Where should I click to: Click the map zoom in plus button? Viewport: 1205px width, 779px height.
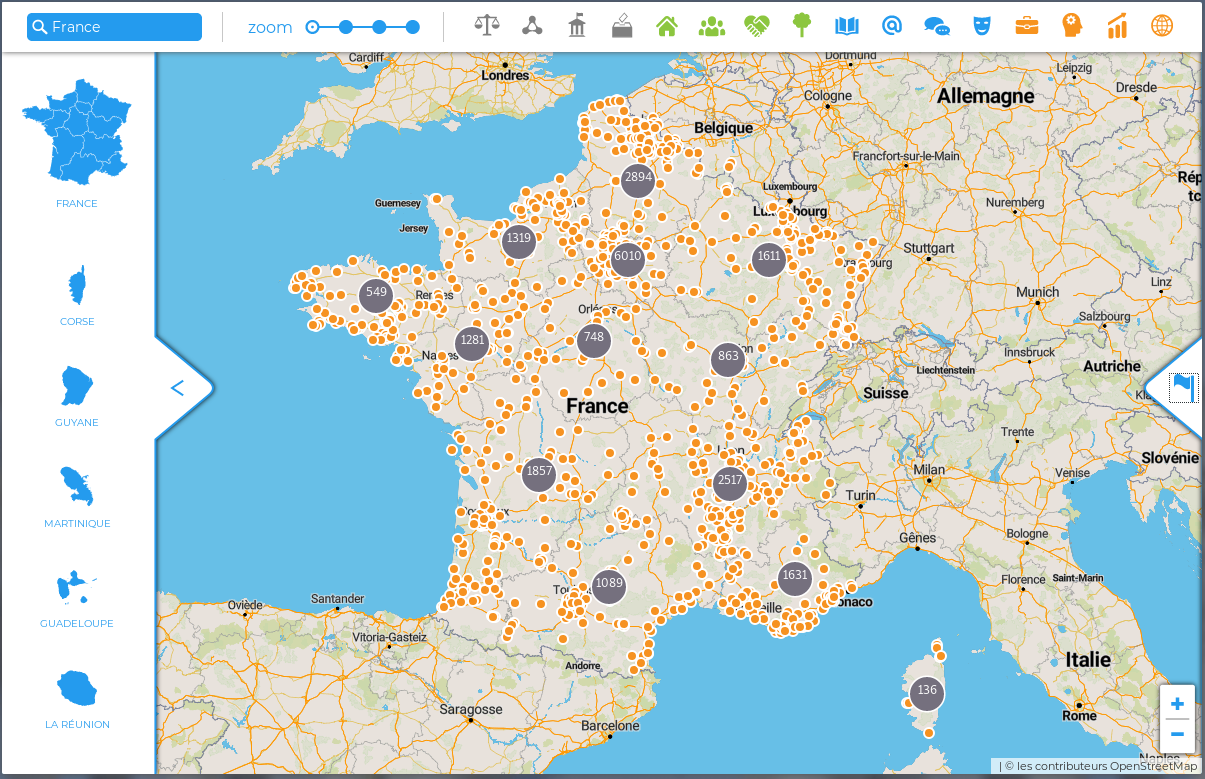(x=1177, y=704)
